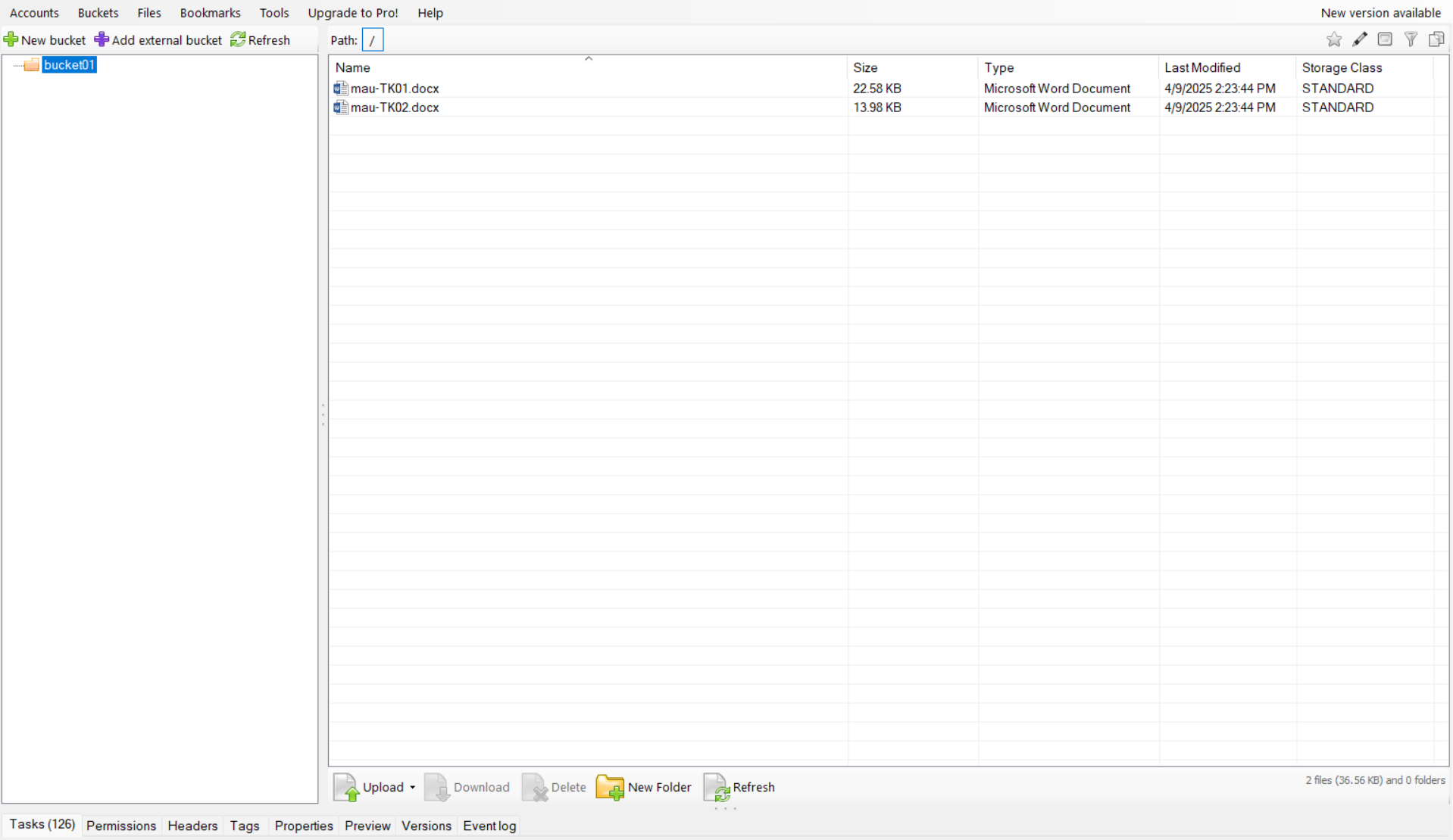This screenshot has height=840, width=1453.
Task: Refresh the file list in bottom toolbar
Action: [x=739, y=788]
